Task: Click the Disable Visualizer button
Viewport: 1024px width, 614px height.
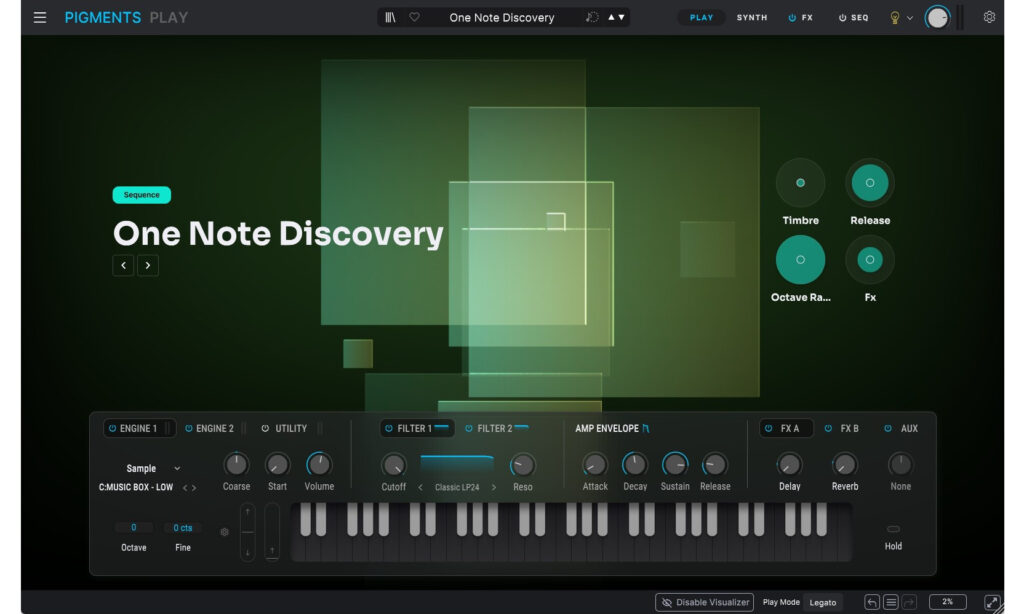Action: point(705,602)
